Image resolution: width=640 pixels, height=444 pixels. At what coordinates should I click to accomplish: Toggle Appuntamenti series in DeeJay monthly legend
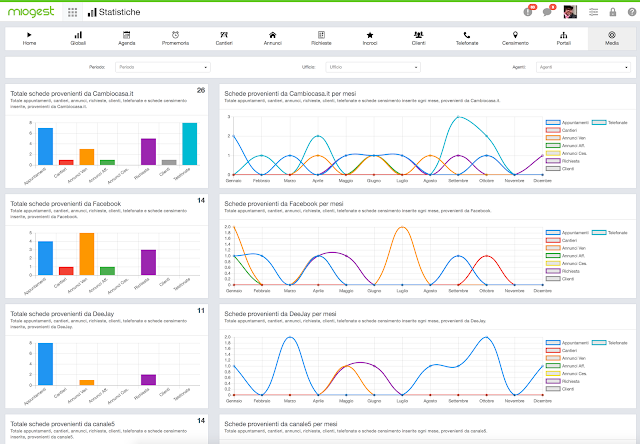point(567,343)
